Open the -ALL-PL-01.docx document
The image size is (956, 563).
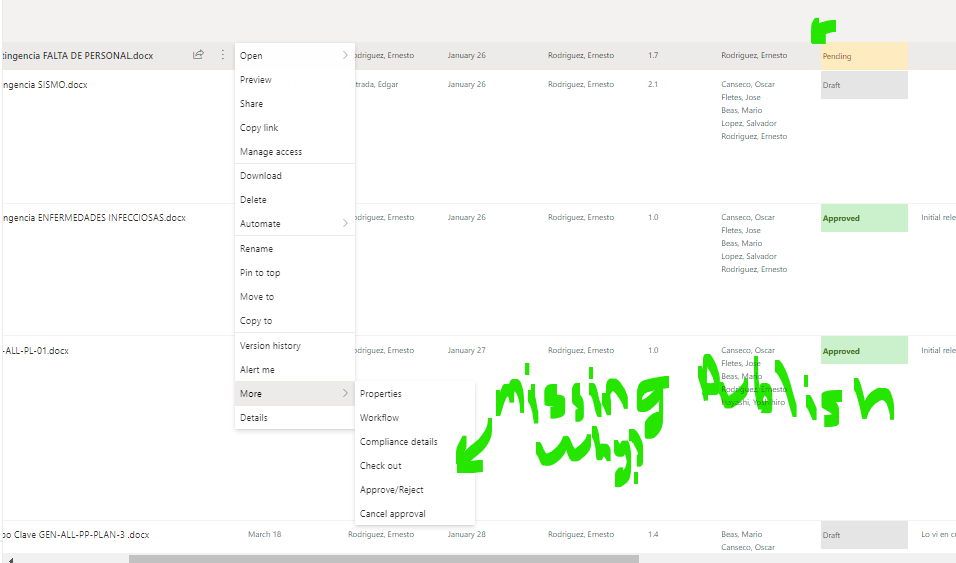(x=35, y=351)
